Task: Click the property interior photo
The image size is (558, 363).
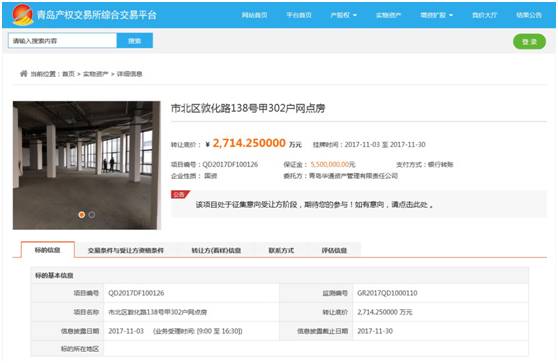Action: click(86, 165)
